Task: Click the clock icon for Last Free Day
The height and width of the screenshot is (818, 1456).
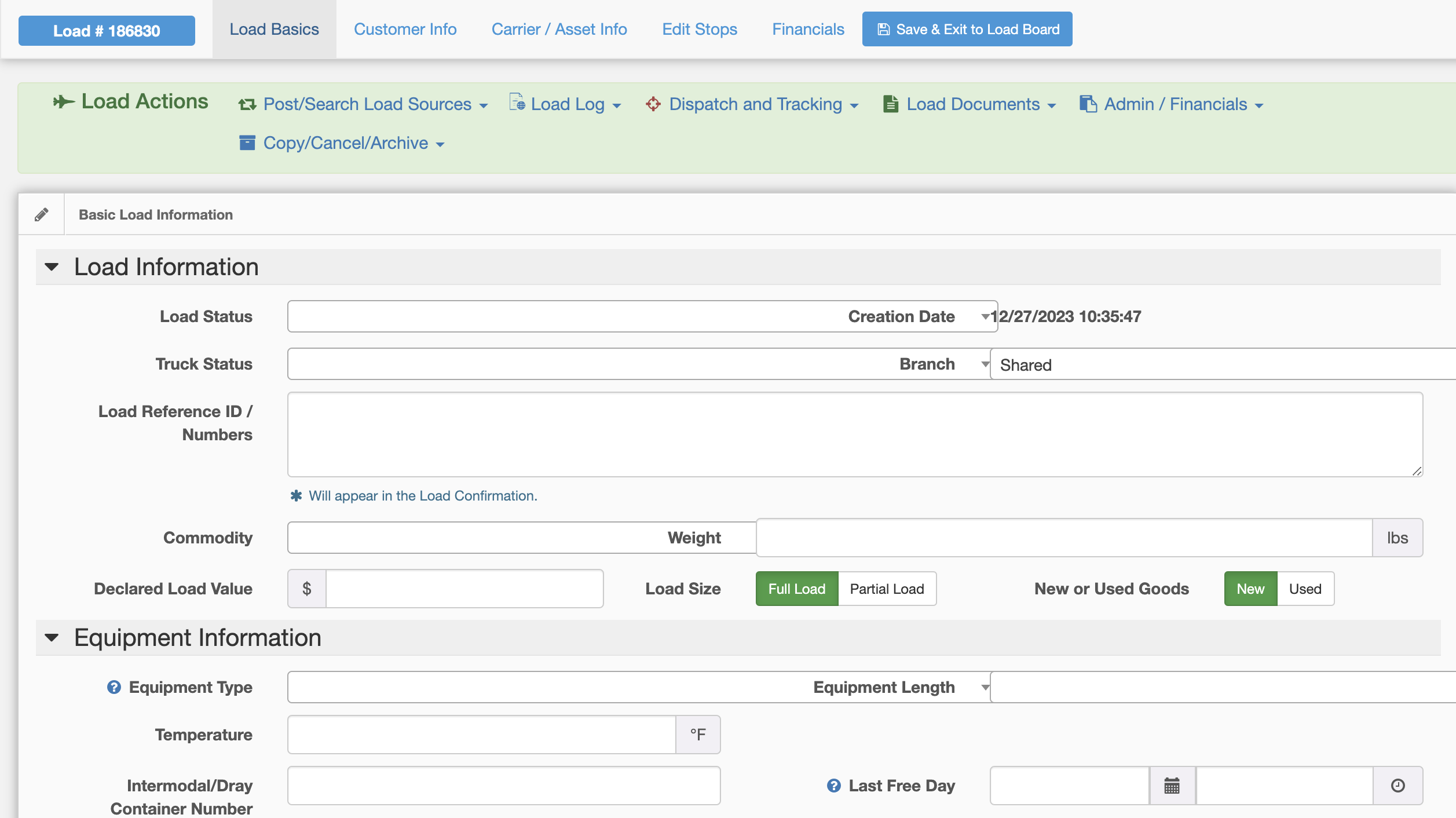Action: click(x=1398, y=786)
